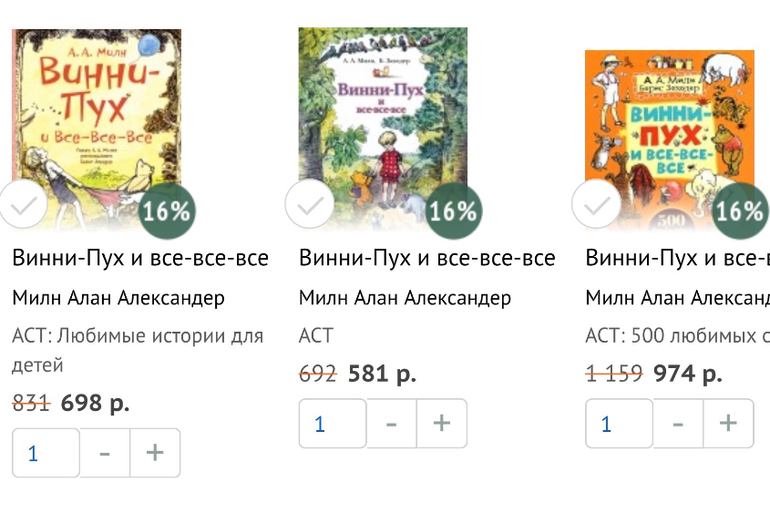This screenshot has width=770, height=513.
Task: Decrease quantity of the 581 р. book
Action: click(x=391, y=423)
